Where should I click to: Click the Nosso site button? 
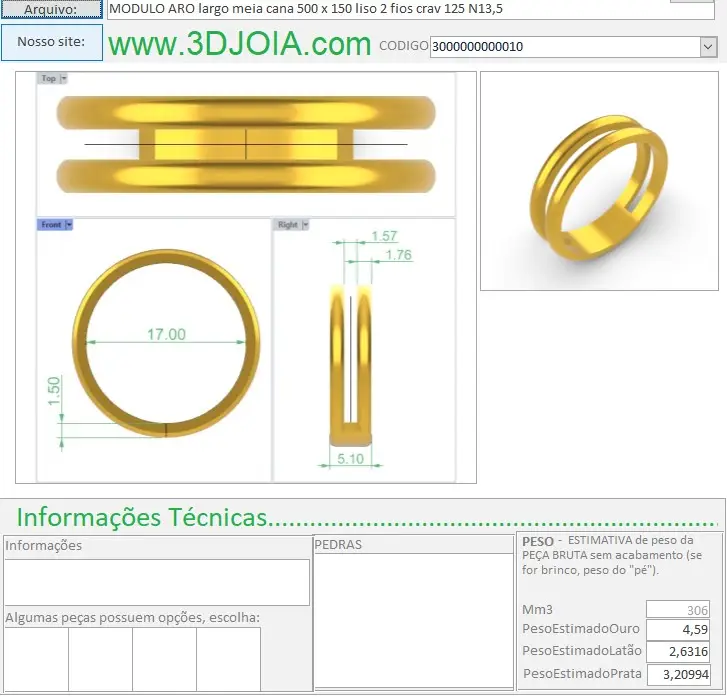51,42
